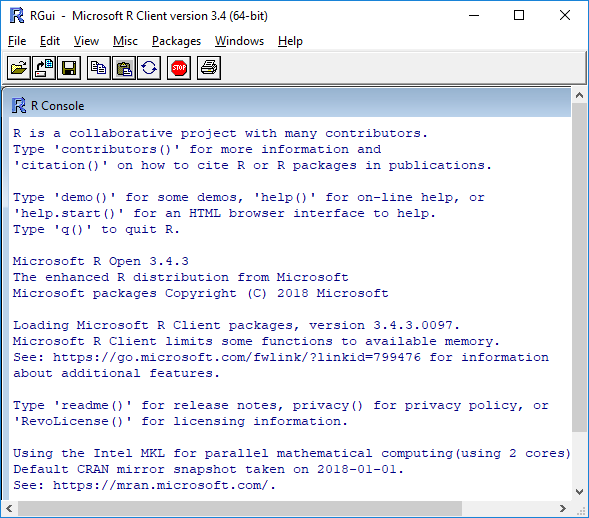Click the Open script folder icon
The image size is (589, 518).
click(x=19, y=68)
